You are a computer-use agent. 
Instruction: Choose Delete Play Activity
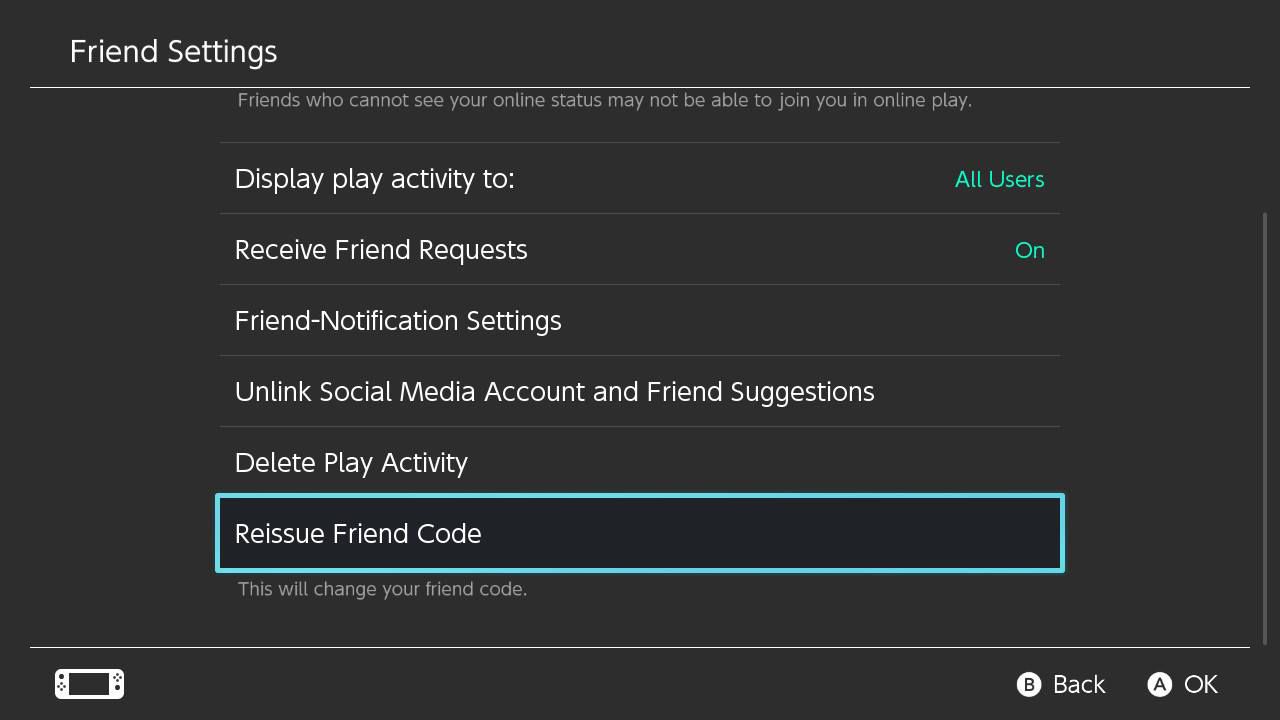(x=351, y=463)
